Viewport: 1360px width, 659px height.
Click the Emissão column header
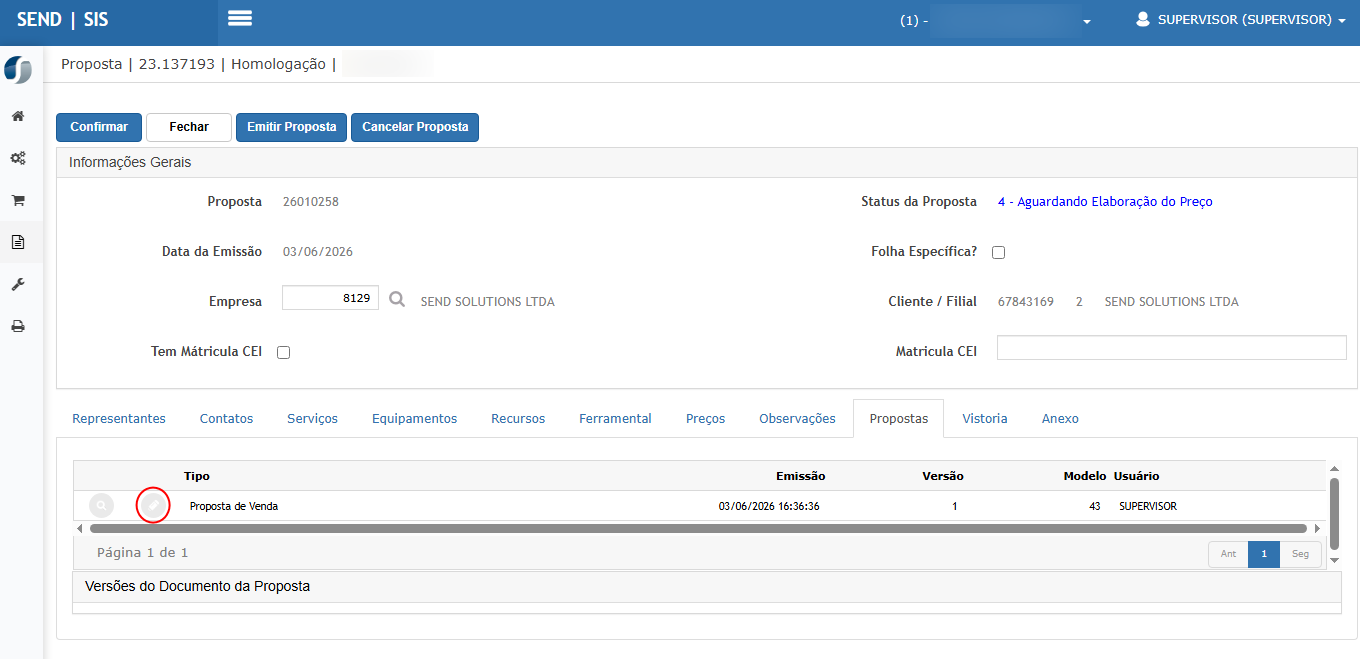click(801, 476)
